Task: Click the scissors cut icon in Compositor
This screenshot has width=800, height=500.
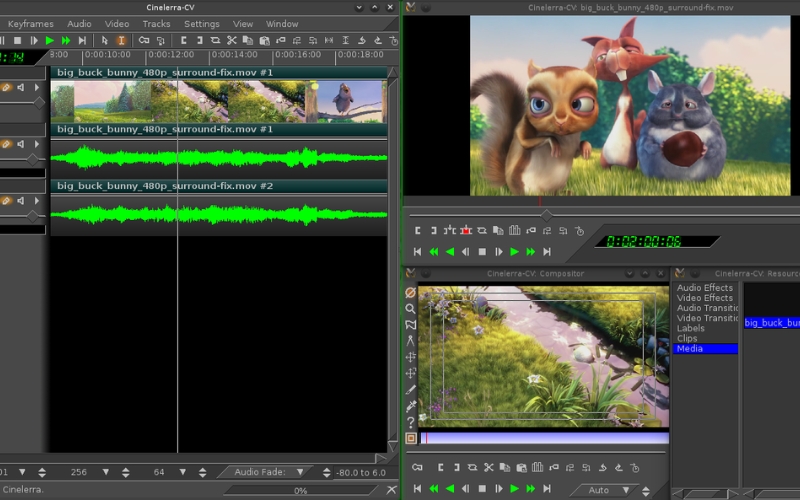Action: click(488, 467)
